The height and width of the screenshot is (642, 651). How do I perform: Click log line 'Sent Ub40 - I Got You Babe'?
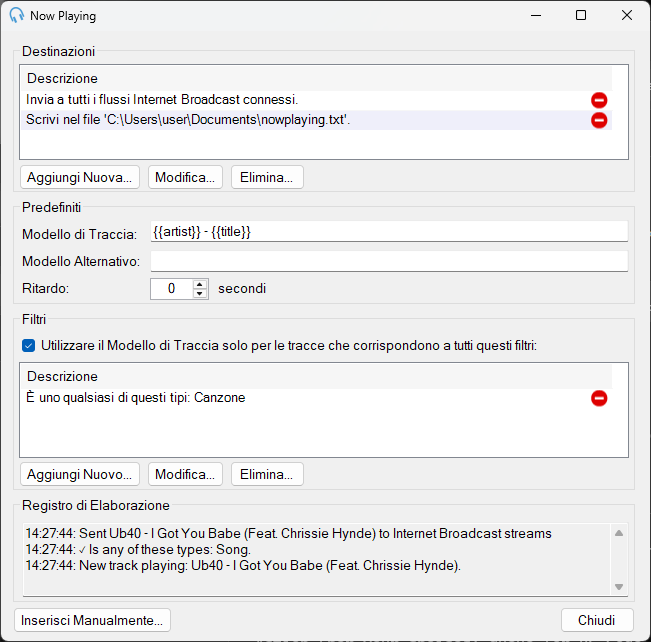click(289, 533)
